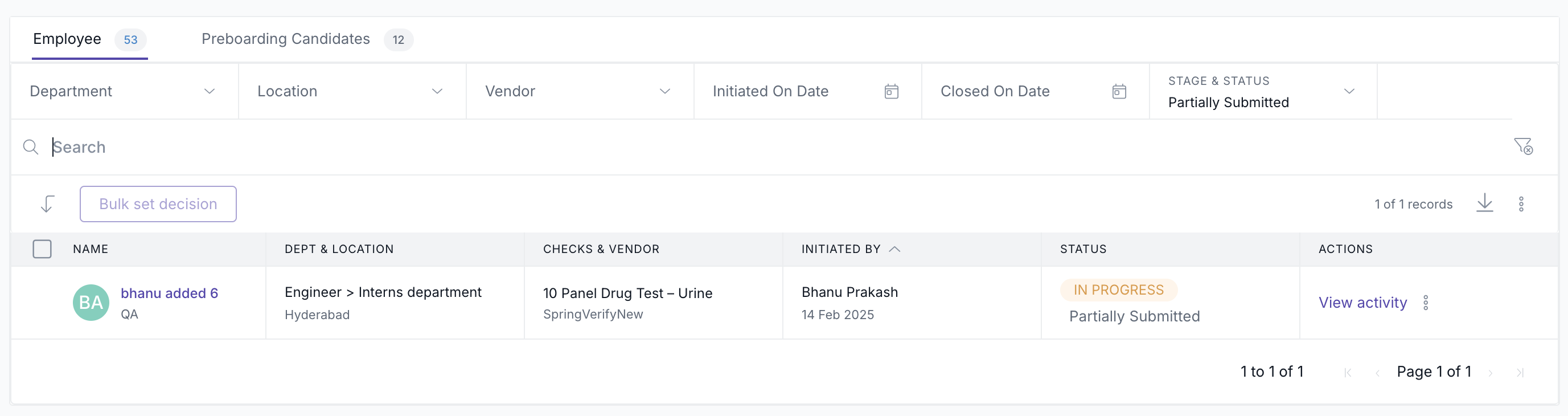Click the BA avatar for bhanu added 6

pyautogui.click(x=91, y=303)
